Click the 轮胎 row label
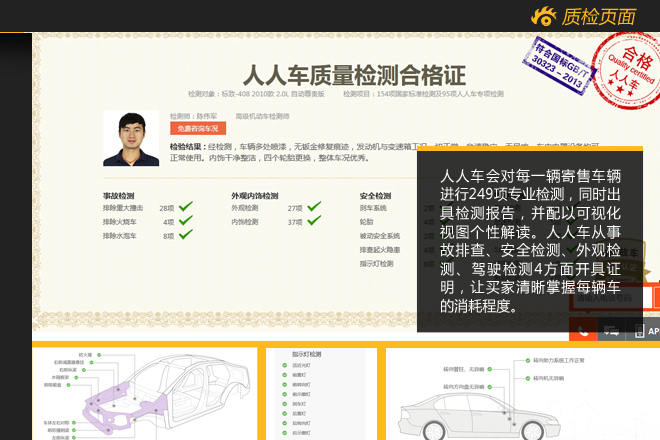The width and height of the screenshot is (660, 440). pos(366,222)
